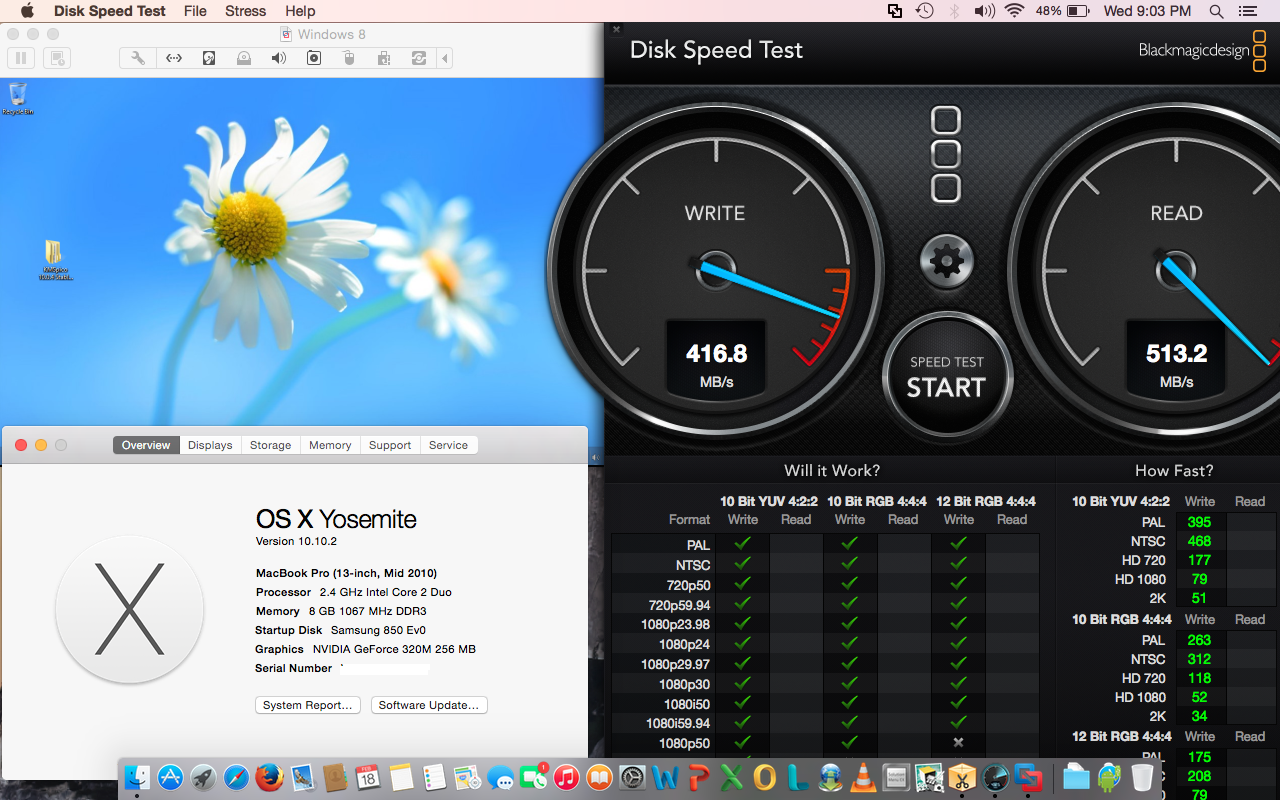Click the camera device icon in VM toolbar
Image resolution: width=1280 pixels, height=800 pixels.
point(314,58)
